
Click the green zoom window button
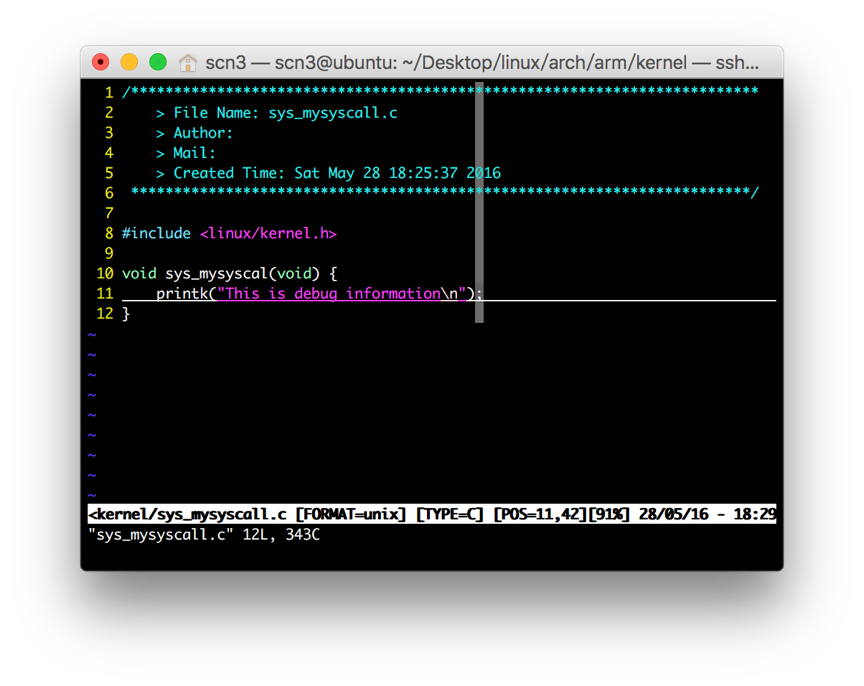[x=158, y=62]
